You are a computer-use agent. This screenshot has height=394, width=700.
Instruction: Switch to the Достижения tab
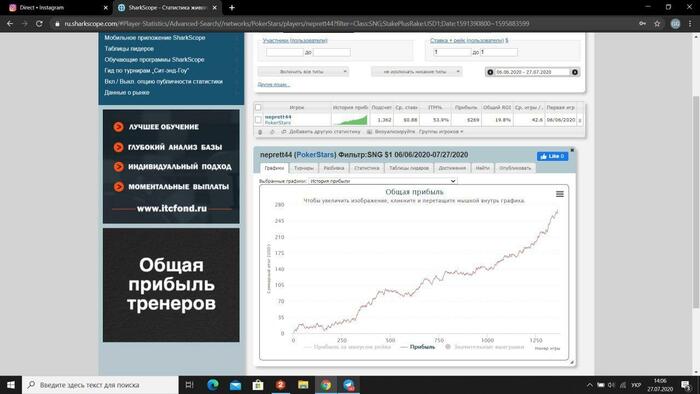pos(452,168)
